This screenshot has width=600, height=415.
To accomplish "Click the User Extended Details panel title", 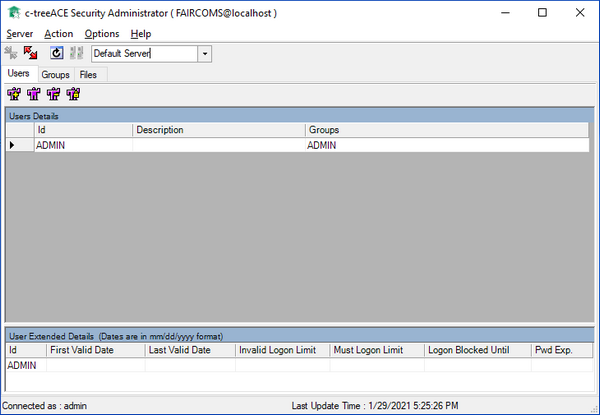I will pyautogui.click(x=116, y=337).
